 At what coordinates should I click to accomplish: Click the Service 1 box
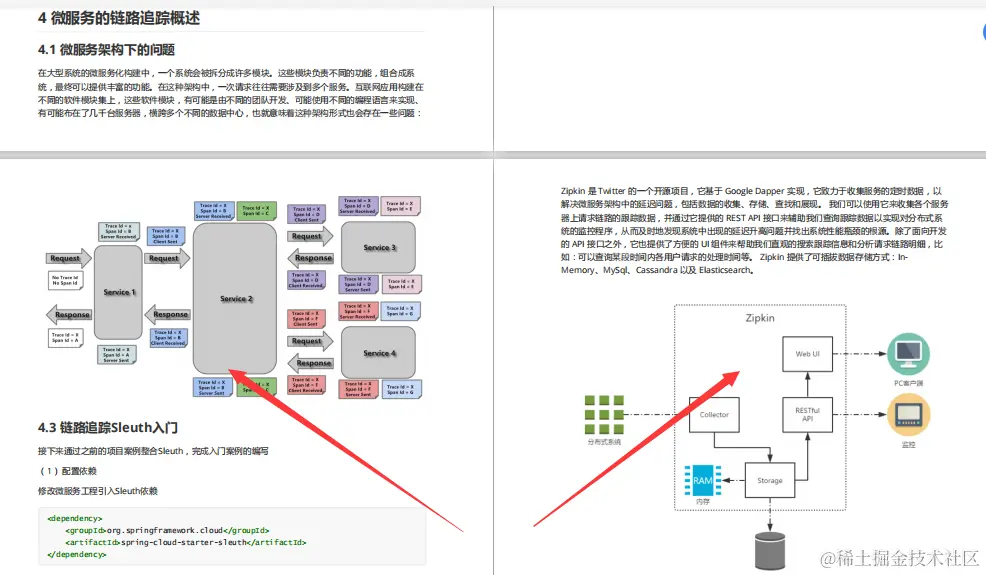coord(118,293)
